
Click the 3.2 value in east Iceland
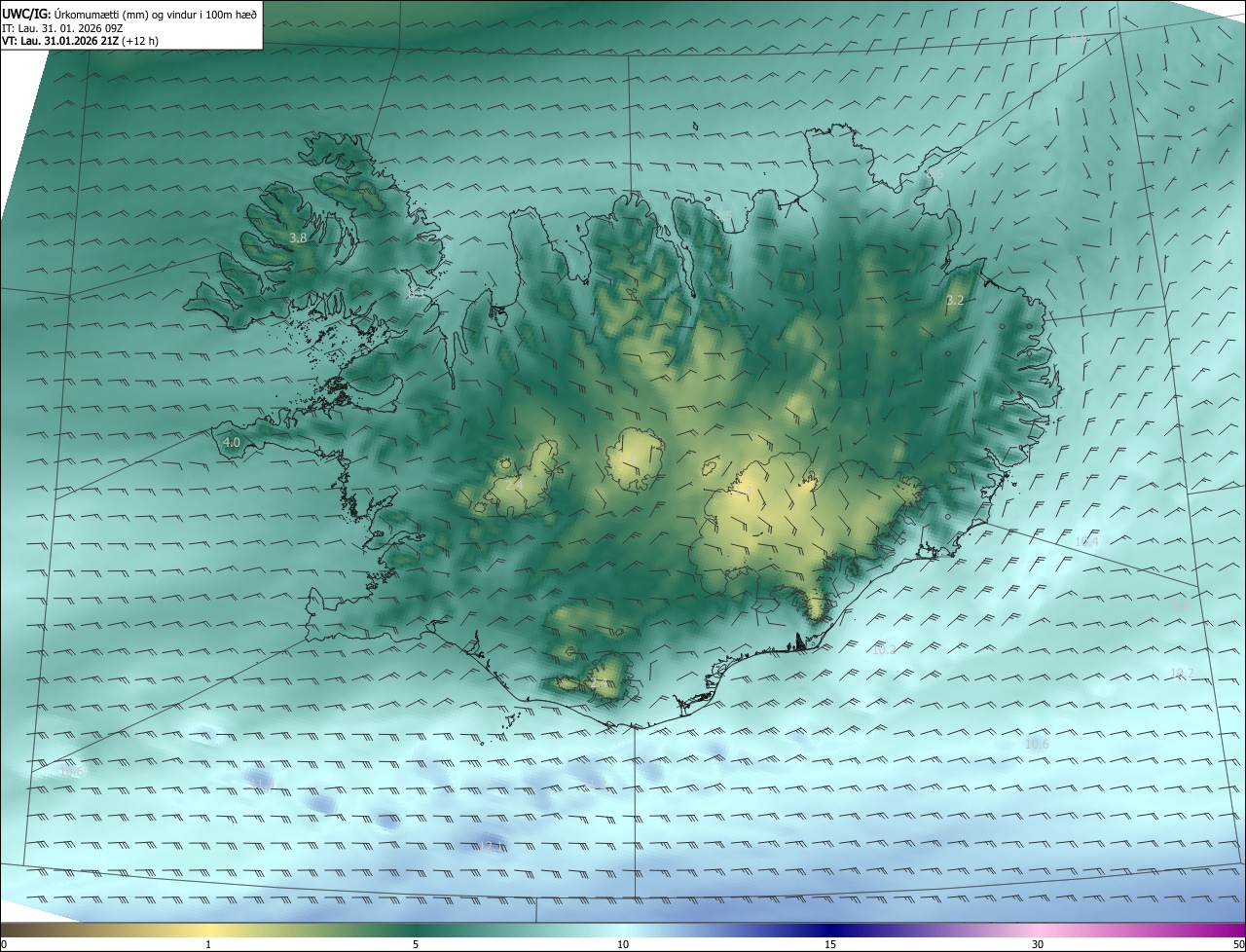click(x=955, y=301)
